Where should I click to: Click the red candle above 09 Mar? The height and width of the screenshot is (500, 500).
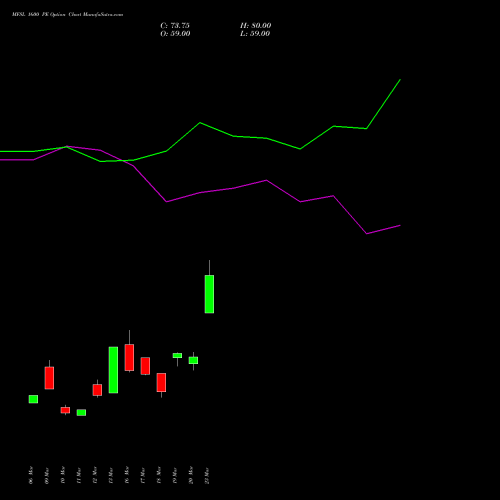pyautogui.click(x=49, y=378)
